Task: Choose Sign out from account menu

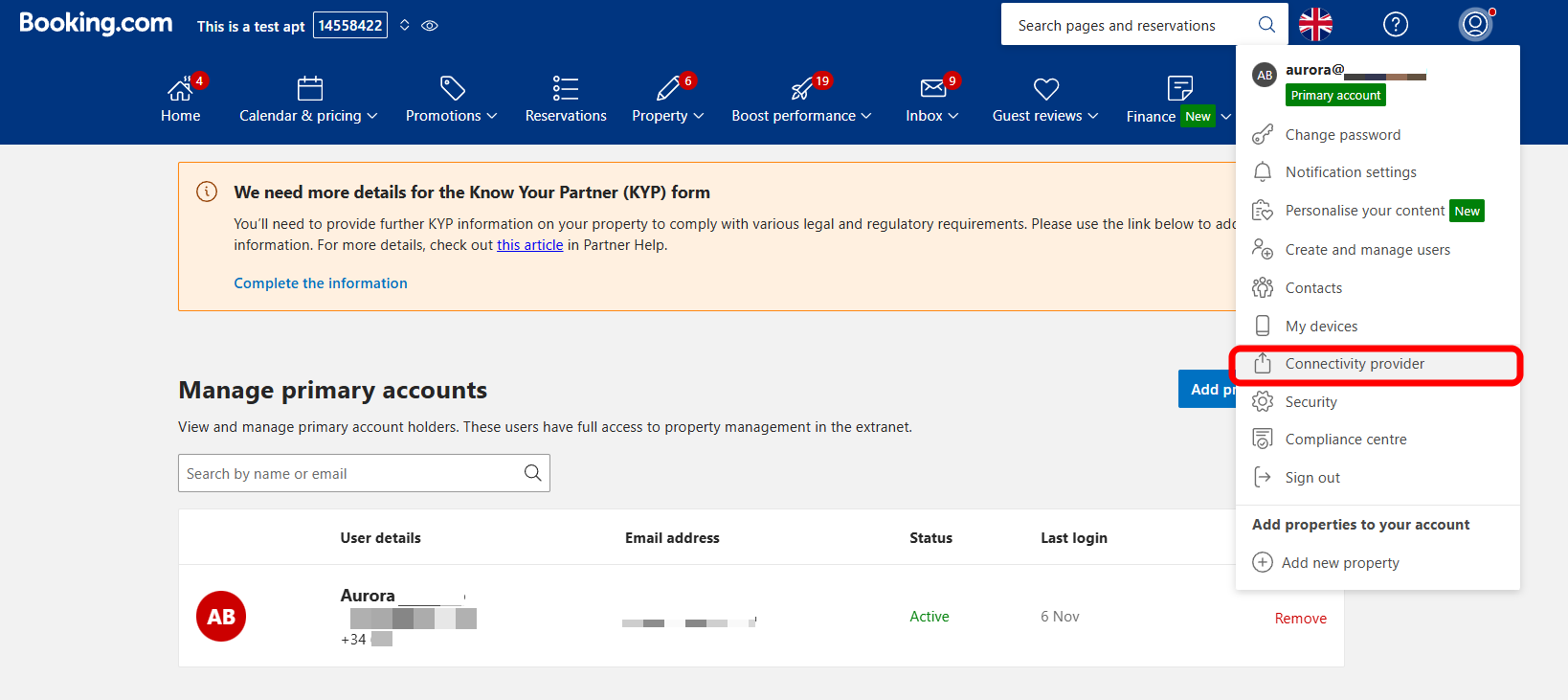Action: 1311,478
